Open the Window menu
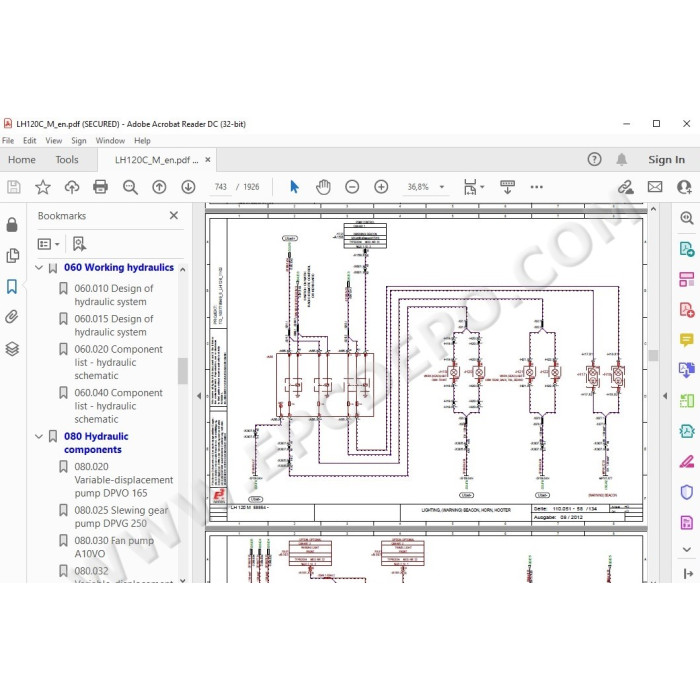700x700 pixels. [x=110, y=141]
